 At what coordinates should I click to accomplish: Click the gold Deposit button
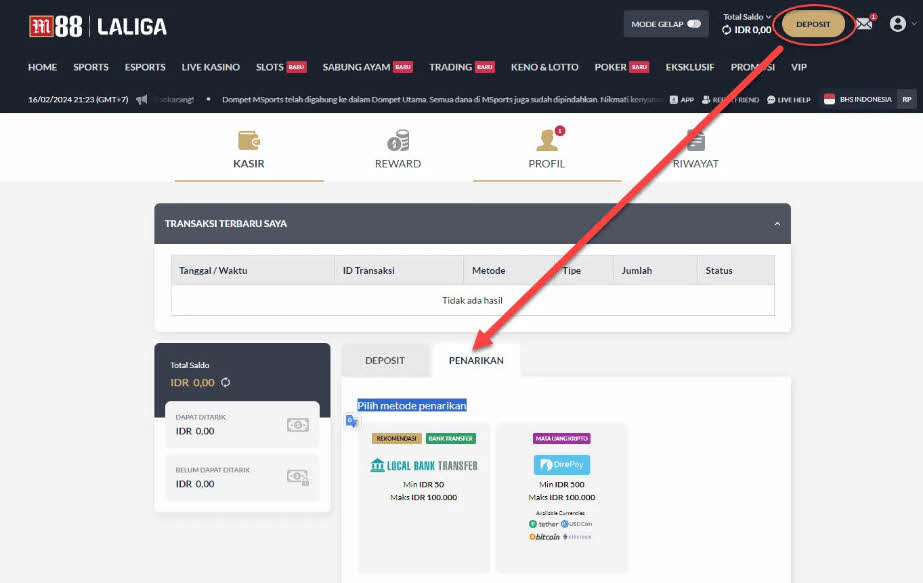pos(812,25)
